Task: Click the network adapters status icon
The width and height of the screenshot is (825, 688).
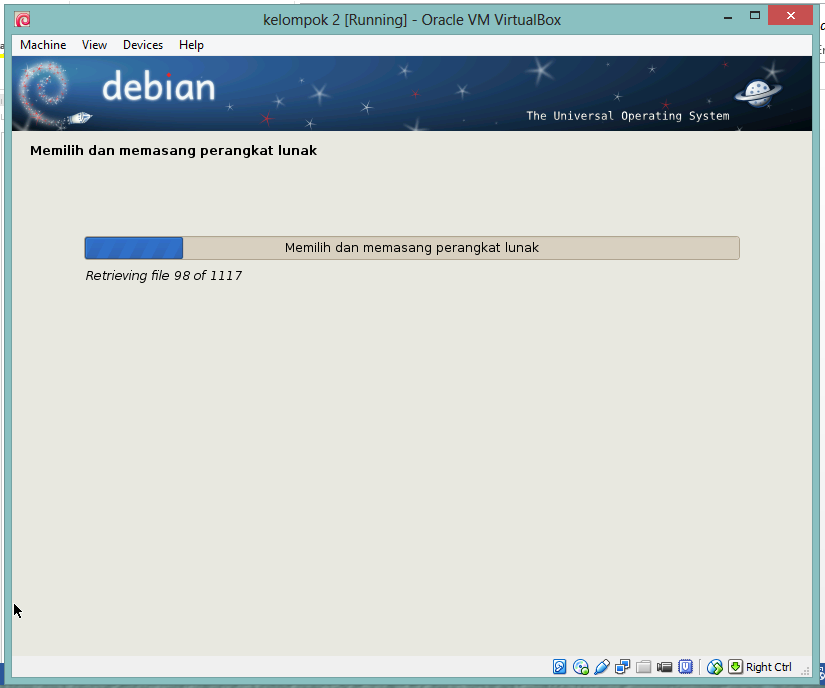Action: (622, 667)
